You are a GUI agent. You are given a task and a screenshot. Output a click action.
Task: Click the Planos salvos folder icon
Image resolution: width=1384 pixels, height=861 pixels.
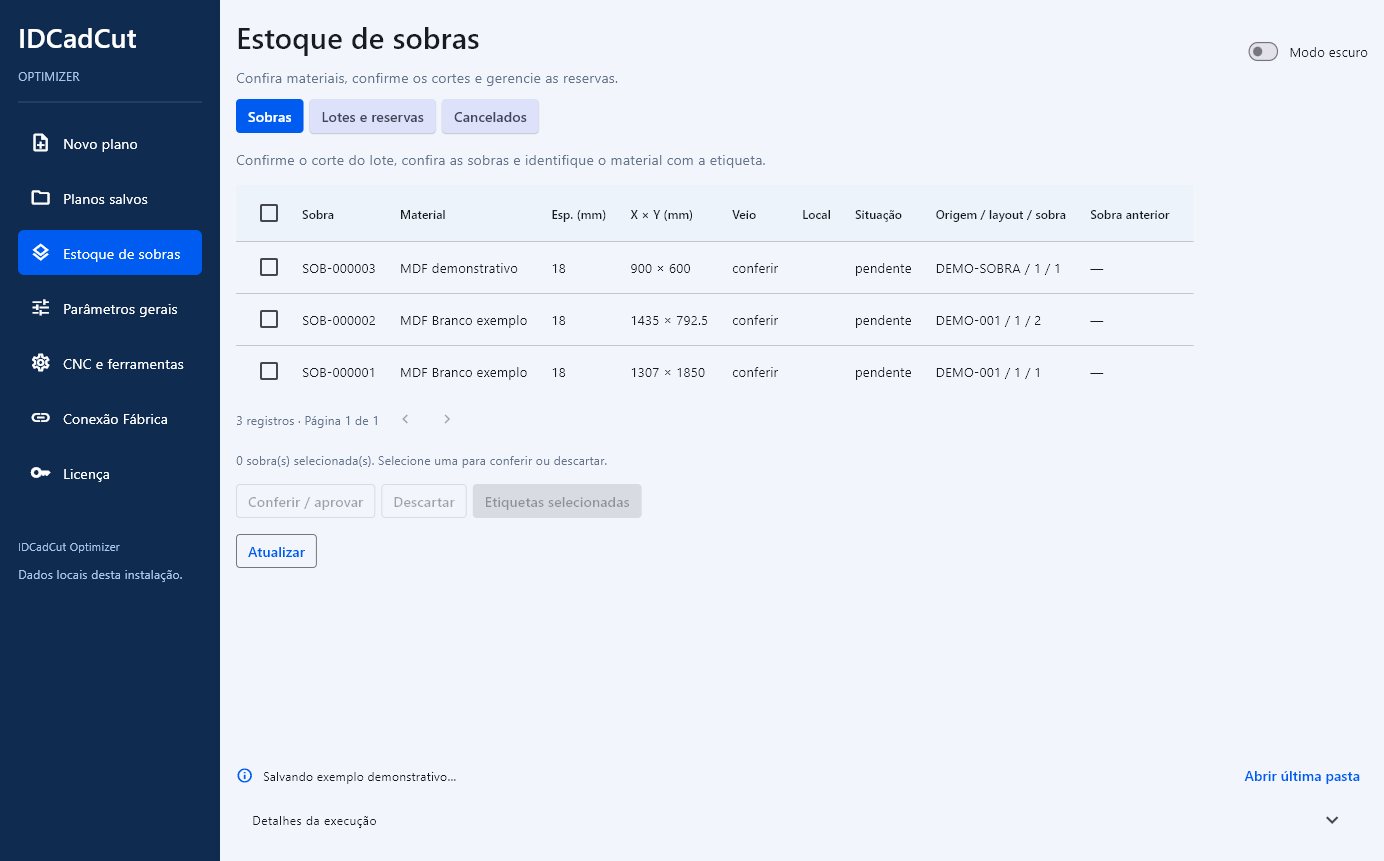coord(40,198)
